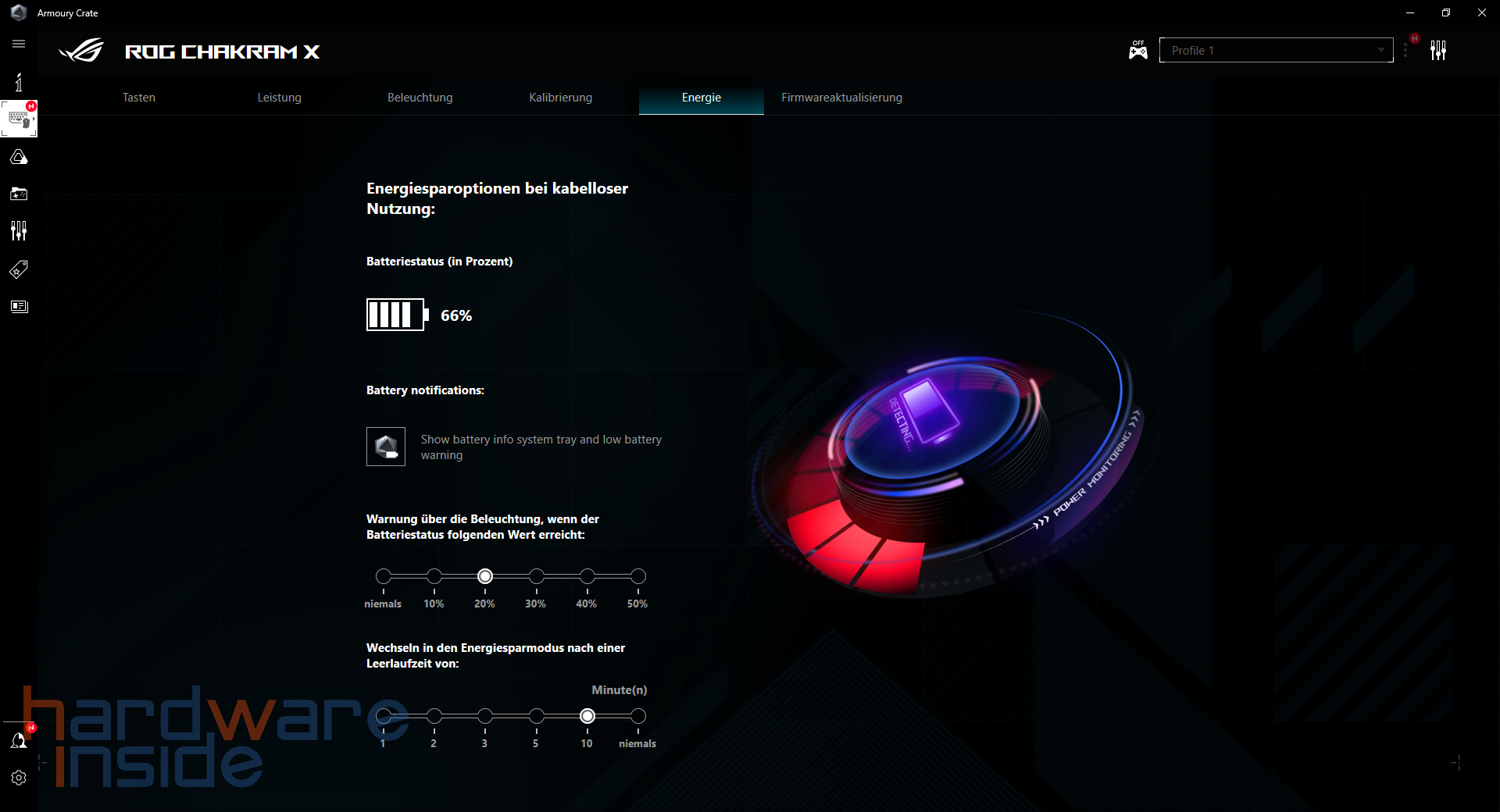The width and height of the screenshot is (1500, 812).
Task: Switch to the Kalibrierung section
Action: tap(560, 98)
